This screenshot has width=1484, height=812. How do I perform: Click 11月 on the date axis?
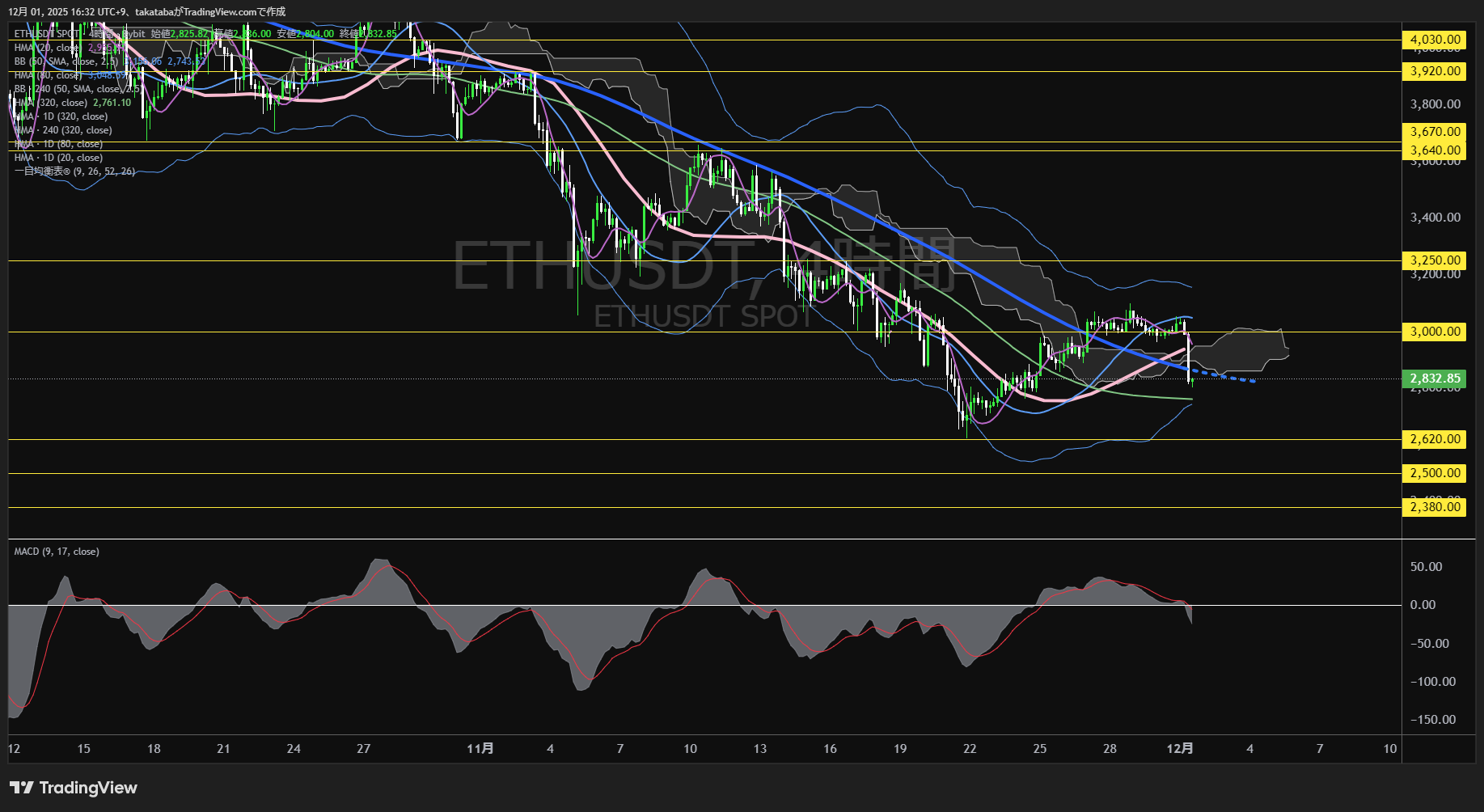click(x=481, y=749)
